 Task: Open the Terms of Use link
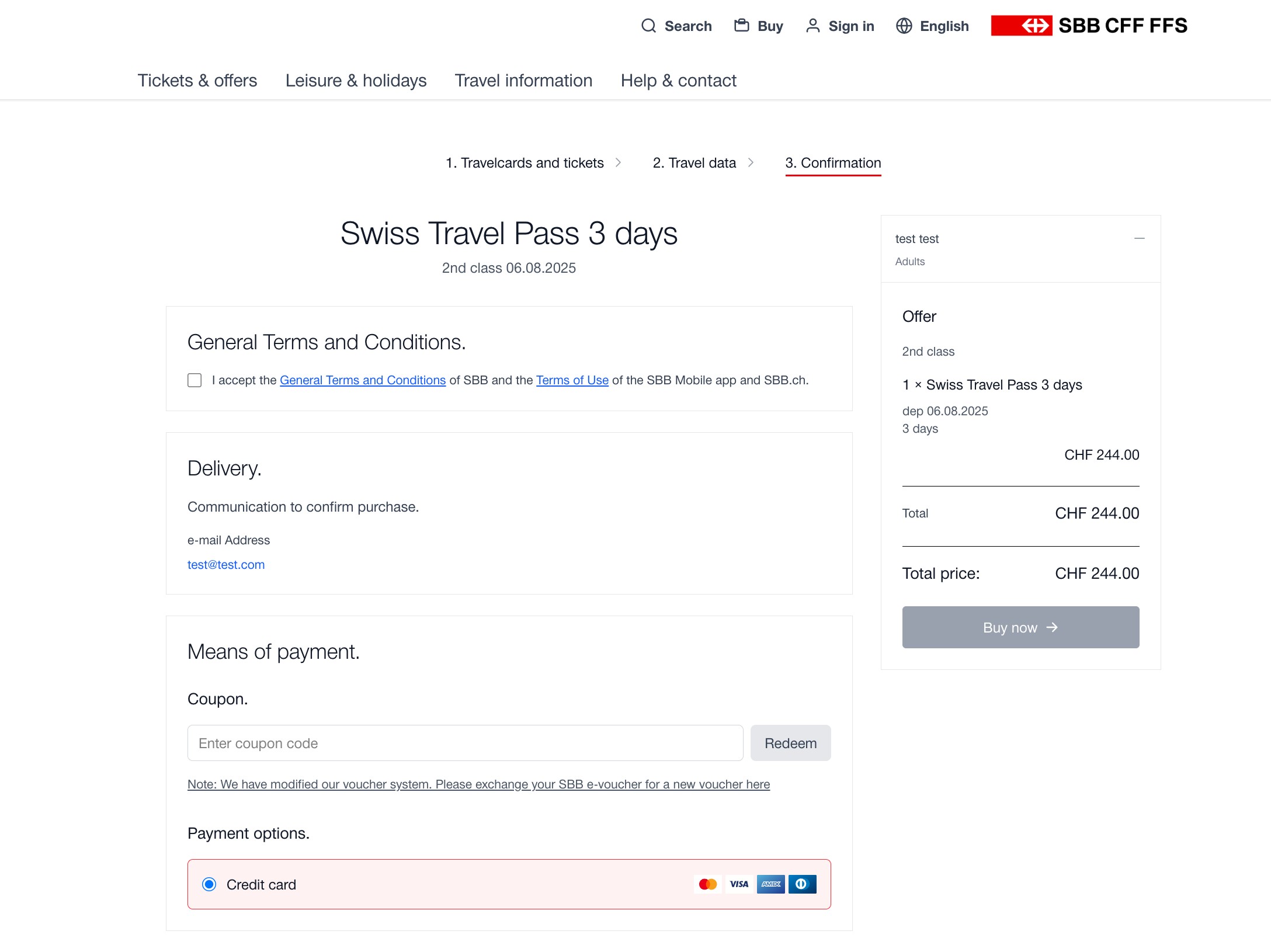point(572,380)
